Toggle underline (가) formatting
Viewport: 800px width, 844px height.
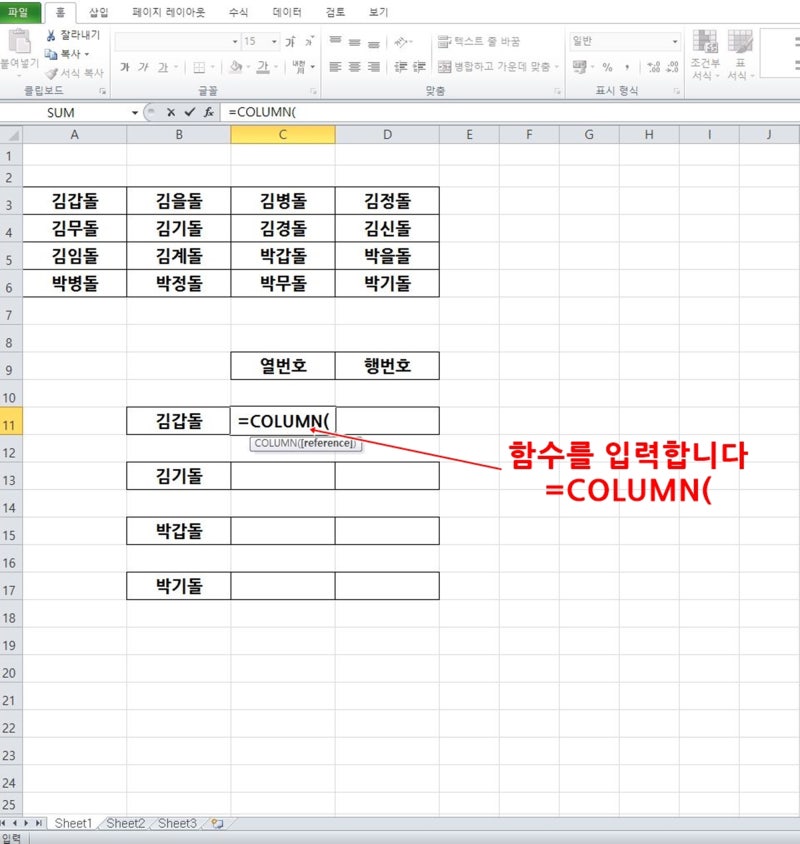163,67
